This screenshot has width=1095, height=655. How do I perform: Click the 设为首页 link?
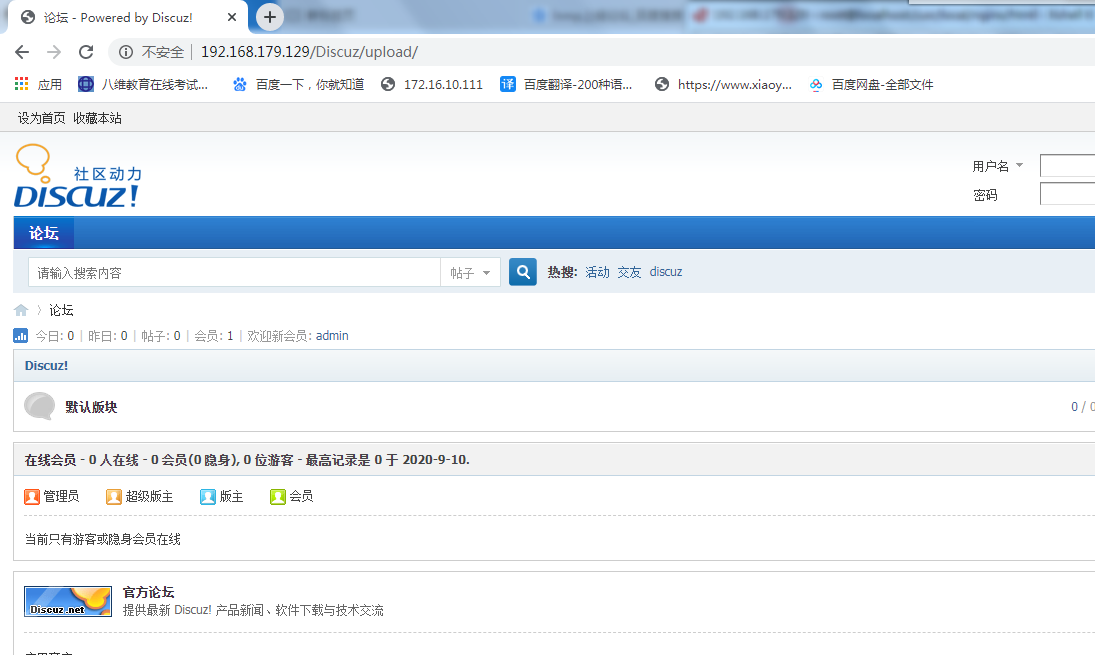41,118
